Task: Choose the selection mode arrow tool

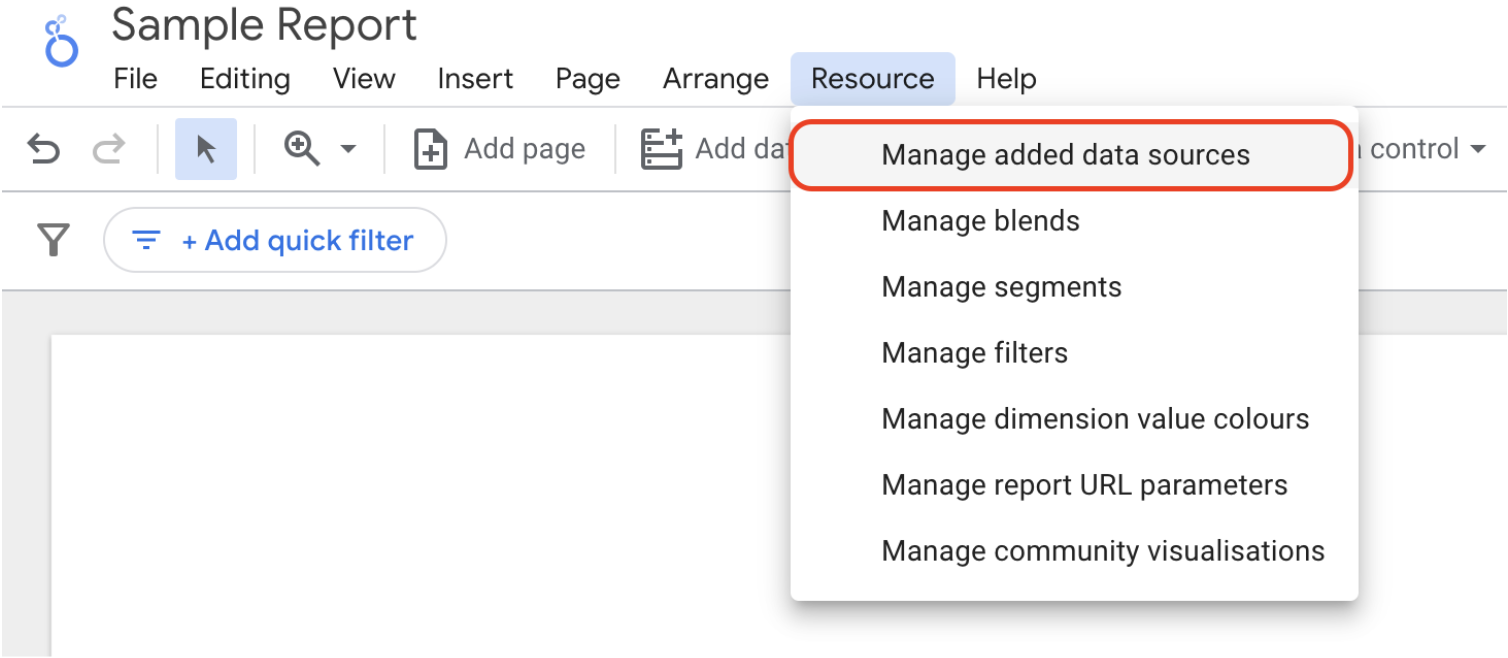Action: [x=206, y=149]
